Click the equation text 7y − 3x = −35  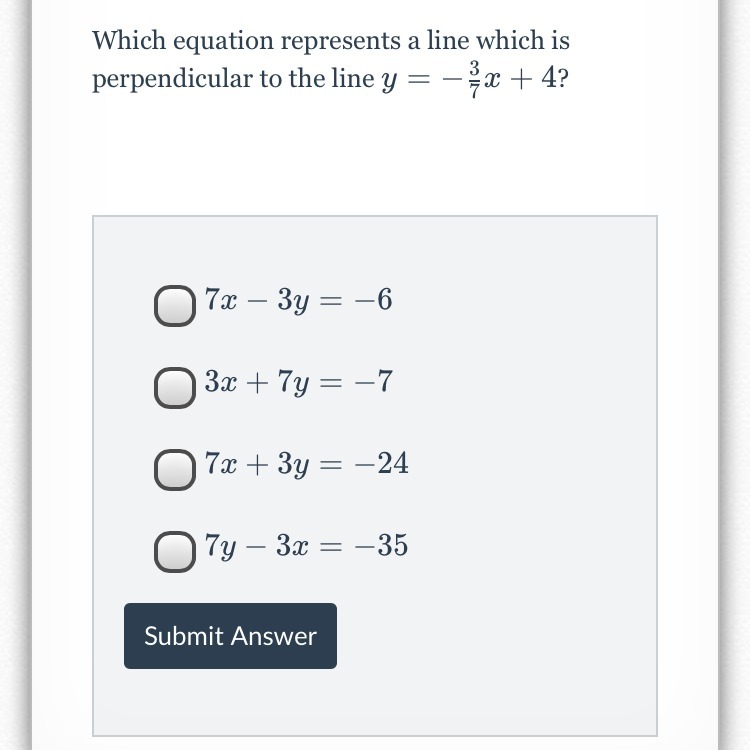[306, 546]
